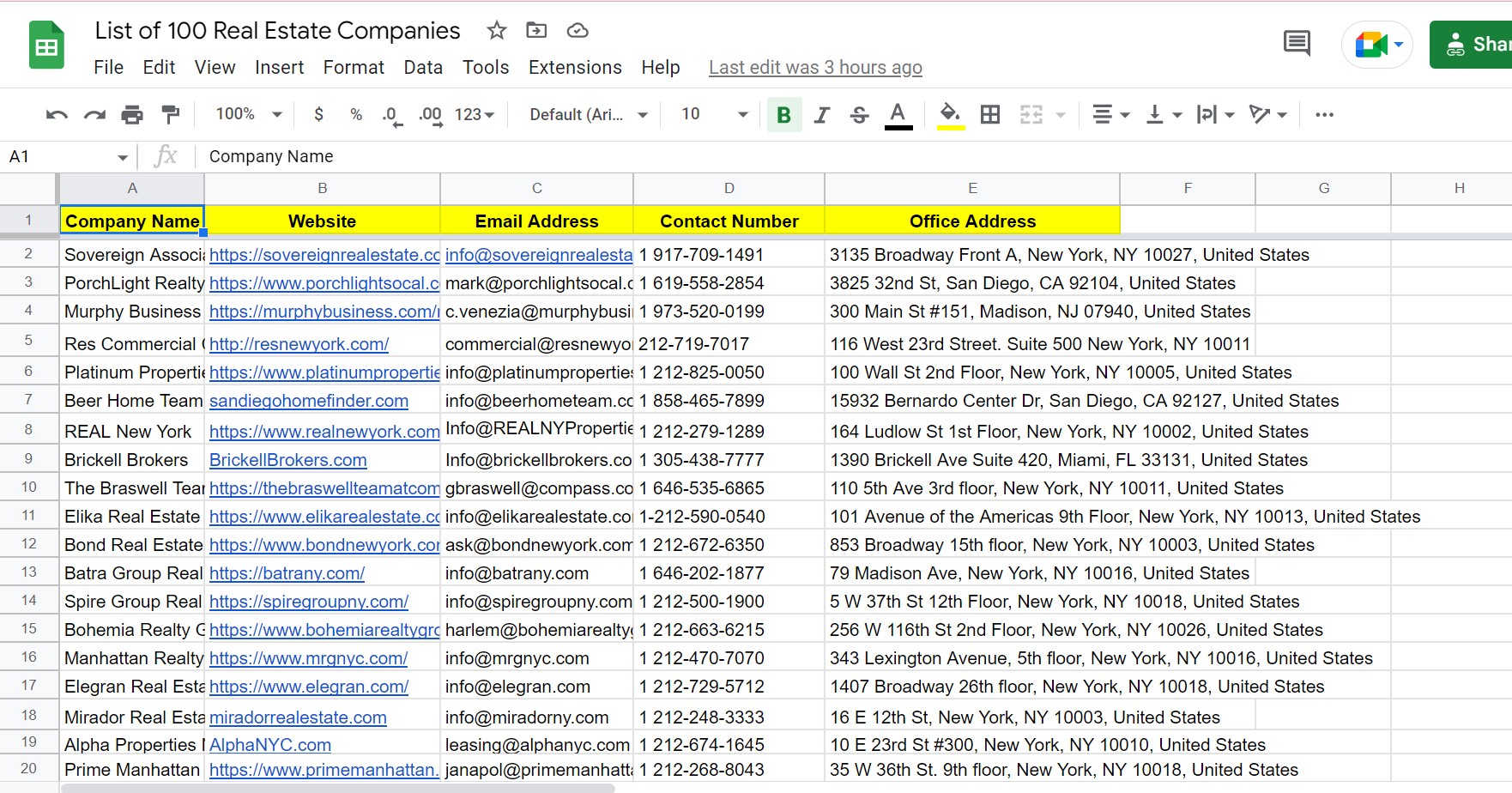Open font family dropdown
The height and width of the screenshot is (793, 1512).
pos(589,114)
